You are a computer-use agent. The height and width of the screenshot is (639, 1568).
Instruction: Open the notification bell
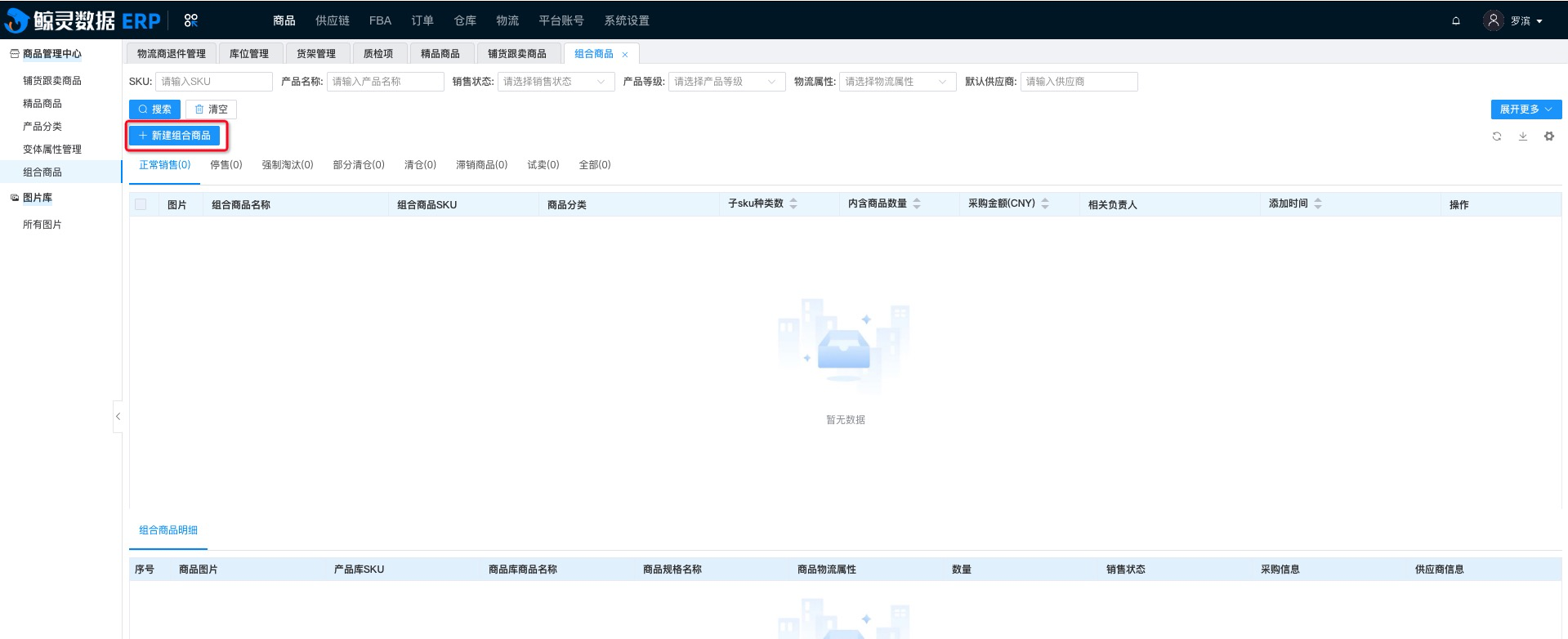[x=1455, y=20]
